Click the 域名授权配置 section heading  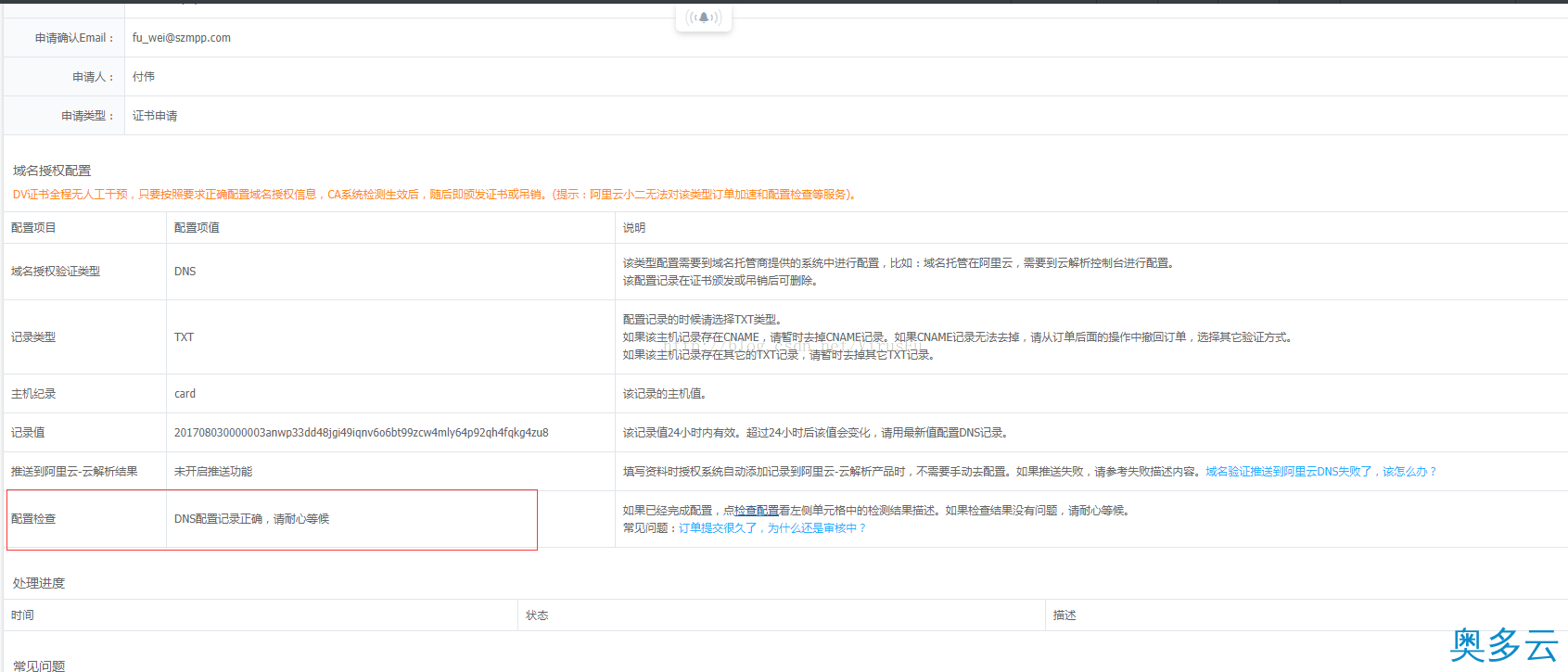[52, 171]
